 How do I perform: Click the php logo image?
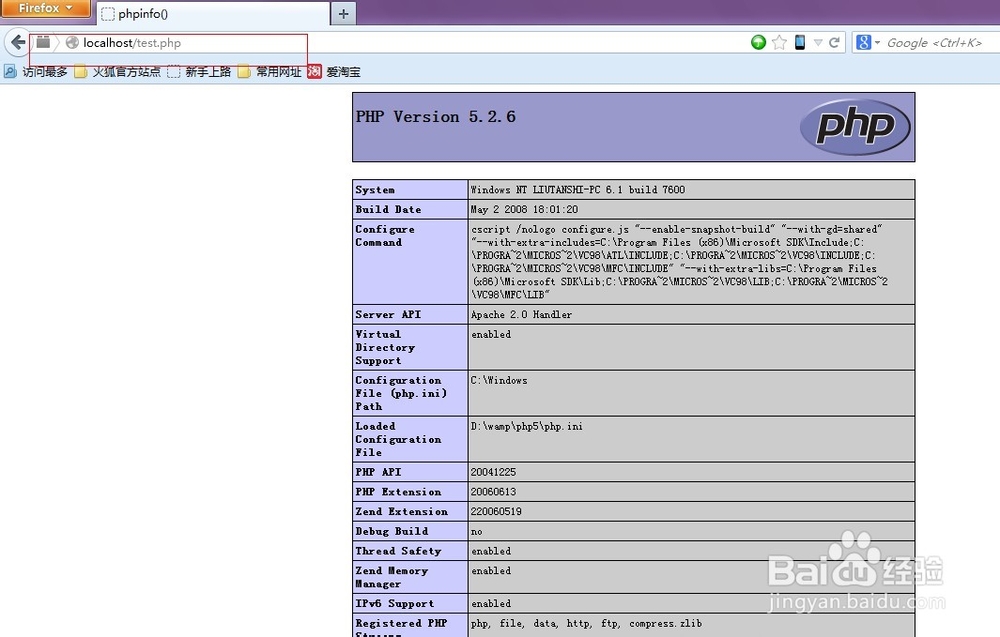coord(857,127)
